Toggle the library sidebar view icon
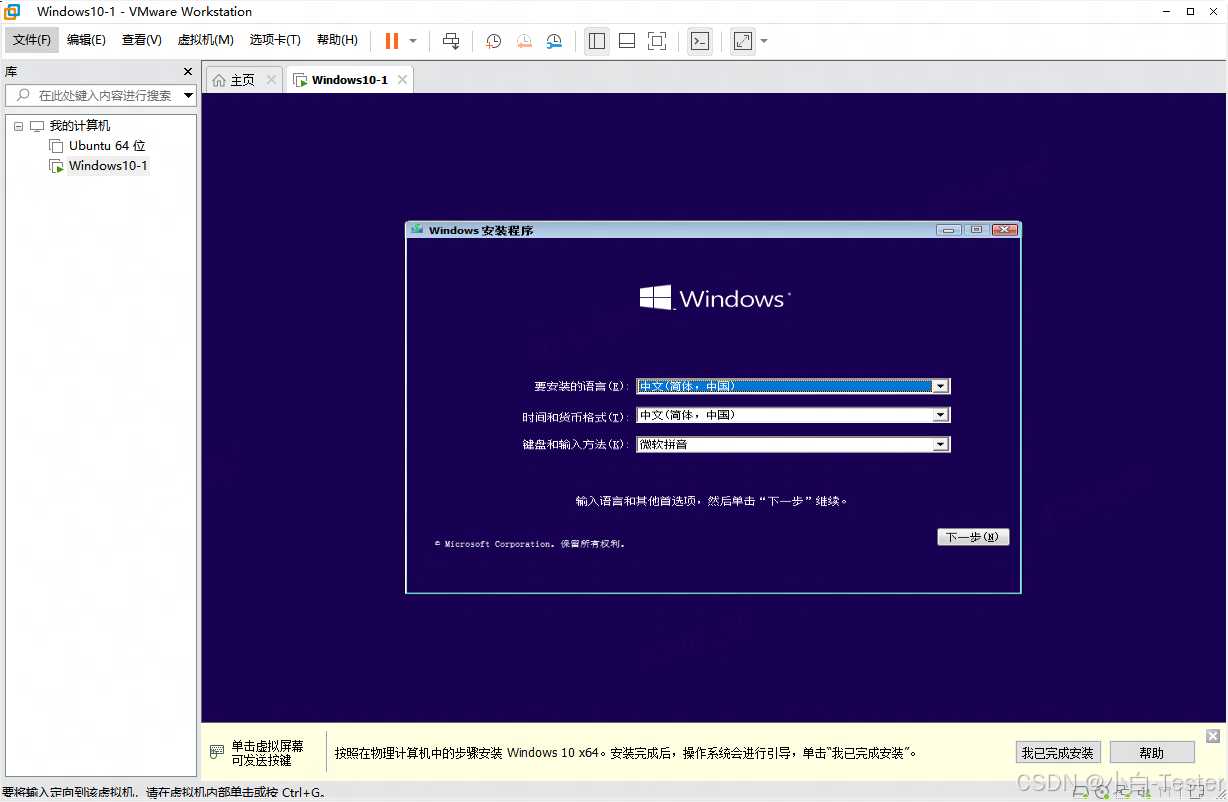This screenshot has width=1228, height=802. click(597, 41)
